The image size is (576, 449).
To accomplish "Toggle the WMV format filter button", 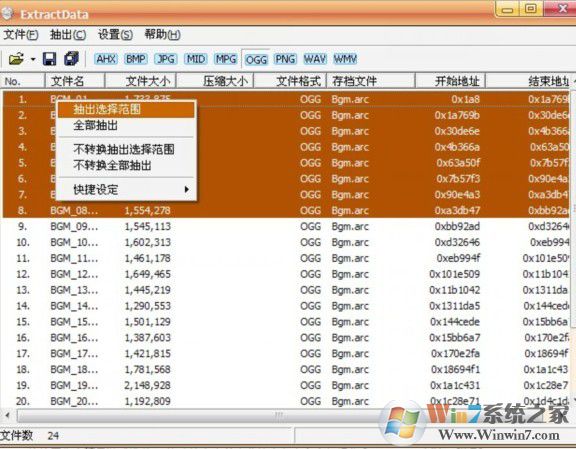I will pos(345,59).
